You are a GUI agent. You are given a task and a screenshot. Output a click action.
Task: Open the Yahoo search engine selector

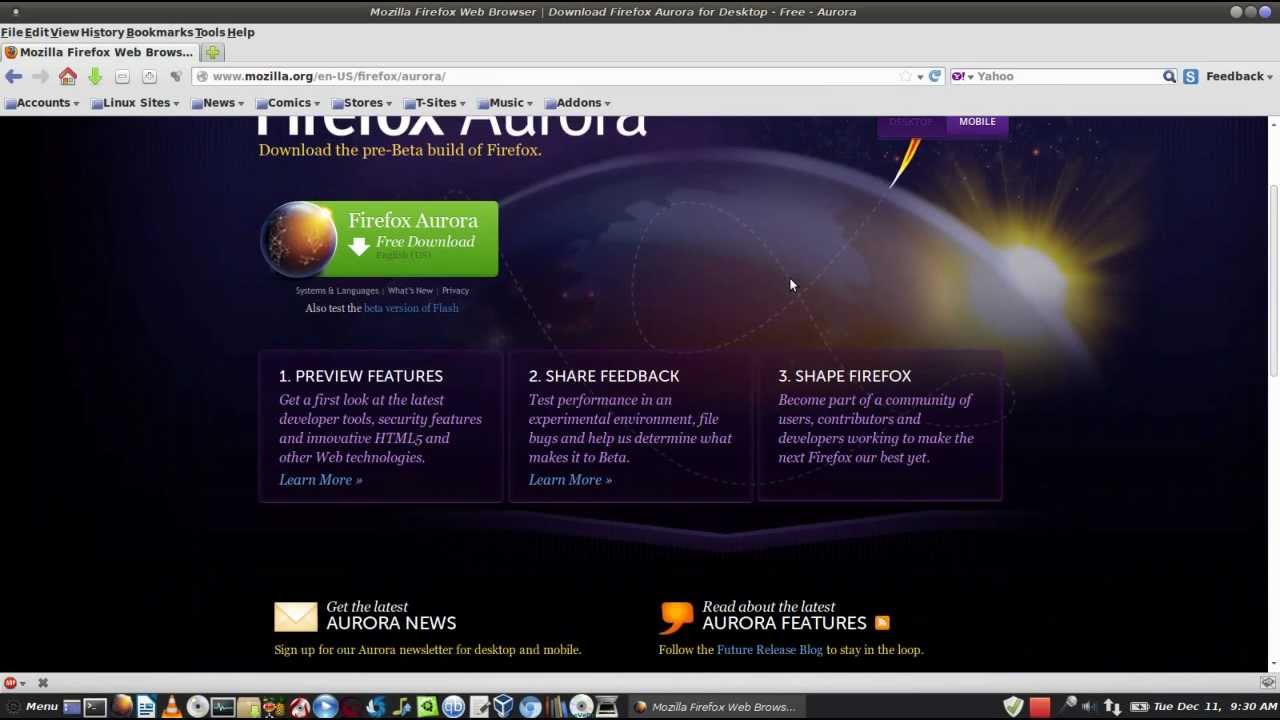[x=963, y=76]
